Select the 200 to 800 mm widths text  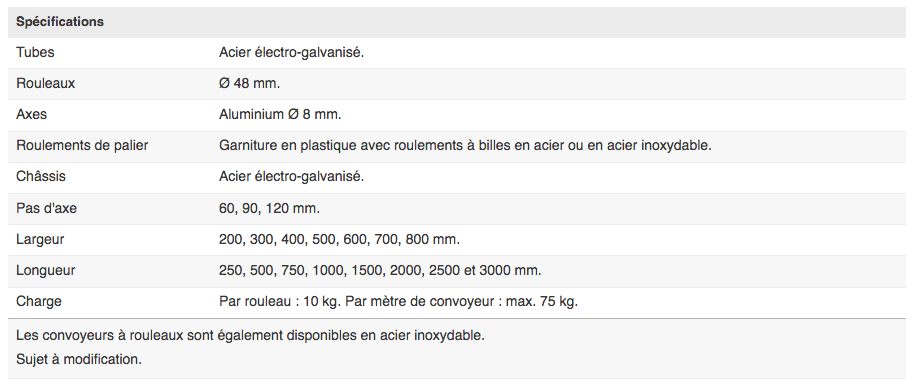coord(339,239)
